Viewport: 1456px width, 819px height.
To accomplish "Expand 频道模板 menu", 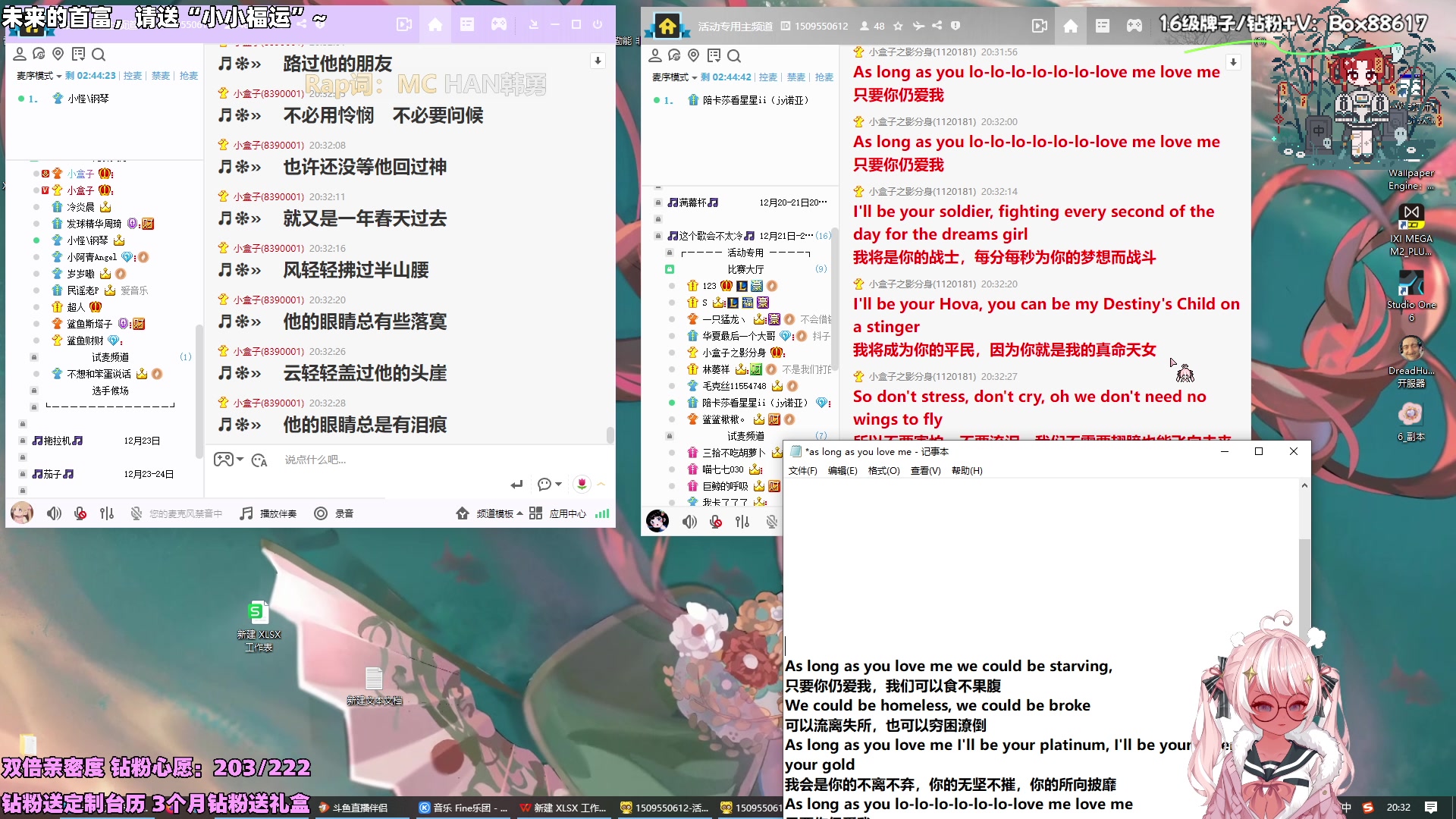I will (x=489, y=513).
